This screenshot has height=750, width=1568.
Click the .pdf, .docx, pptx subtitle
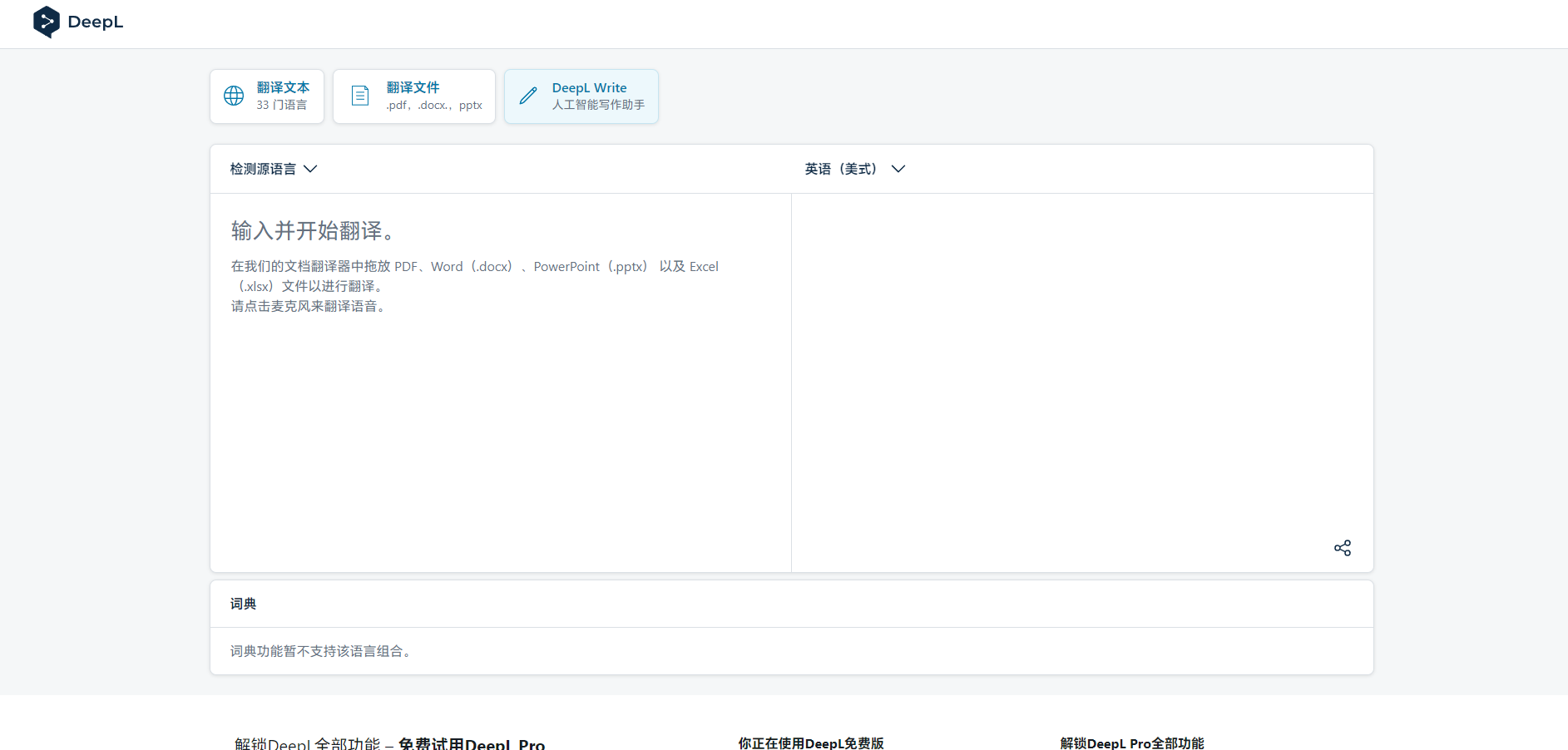click(434, 105)
